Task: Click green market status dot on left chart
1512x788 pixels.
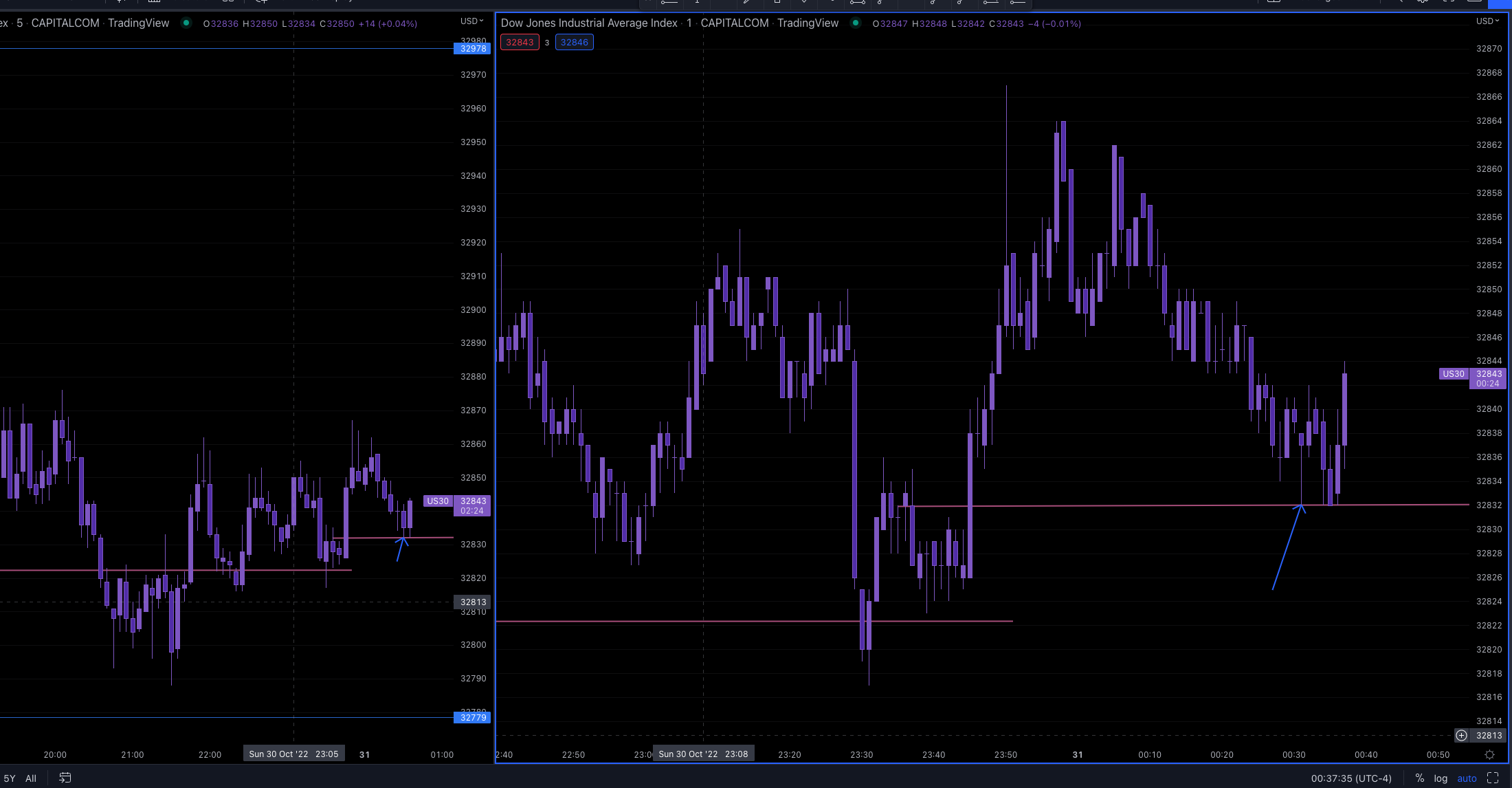Action: [x=186, y=23]
